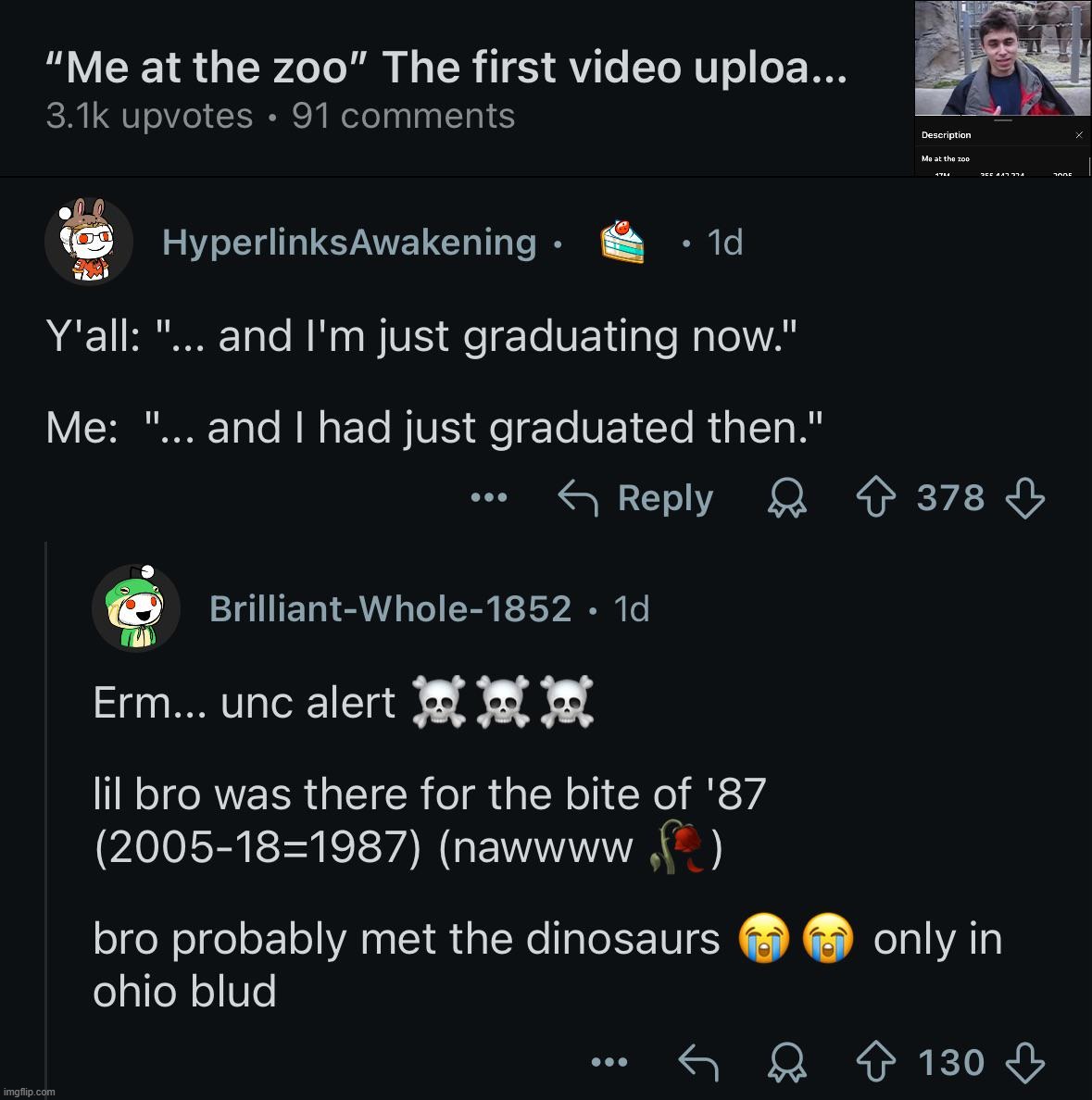Close the video Description panel
The width and height of the screenshot is (1092, 1100).
tap(1079, 135)
